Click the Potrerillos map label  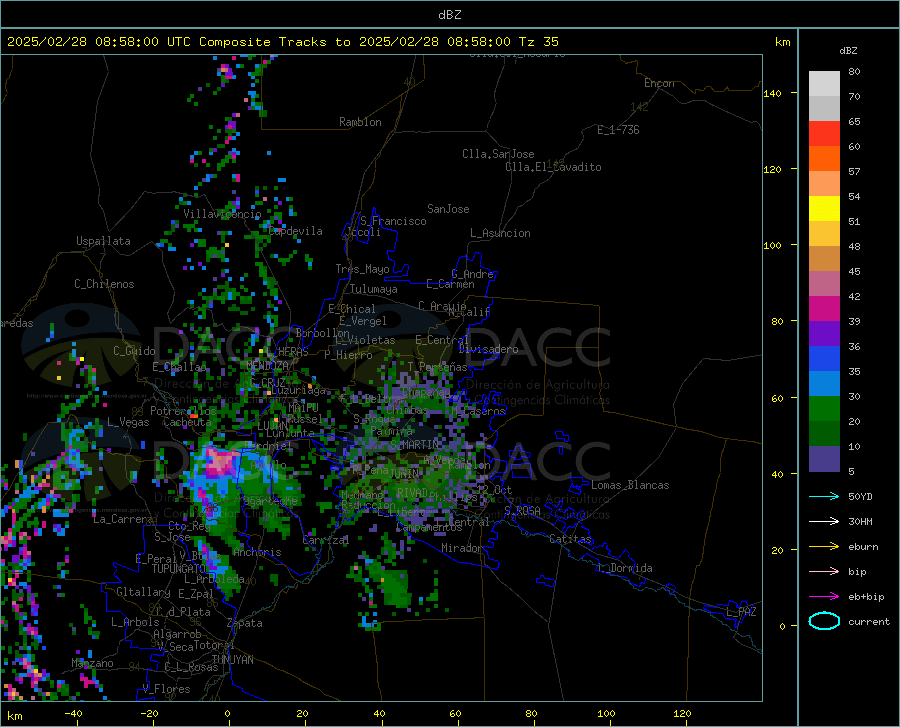[183, 411]
